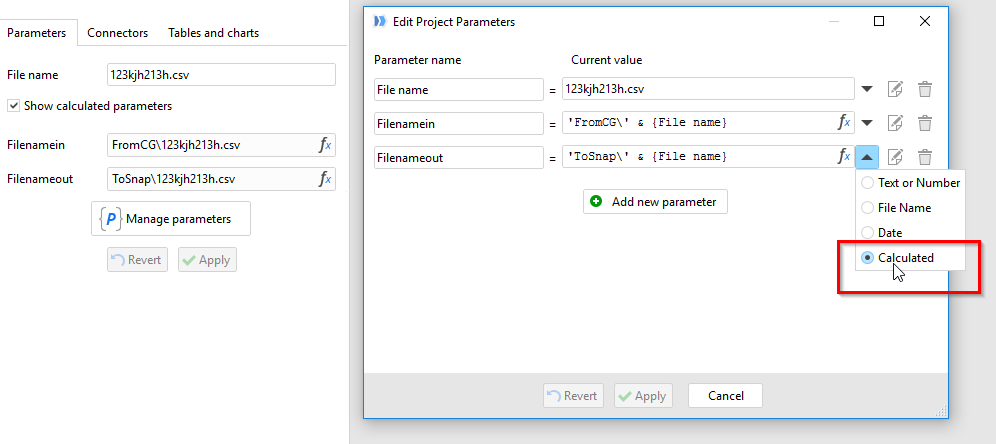Switch to the Connectors tab
996x444 pixels.
pyautogui.click(x=118, y=33)
